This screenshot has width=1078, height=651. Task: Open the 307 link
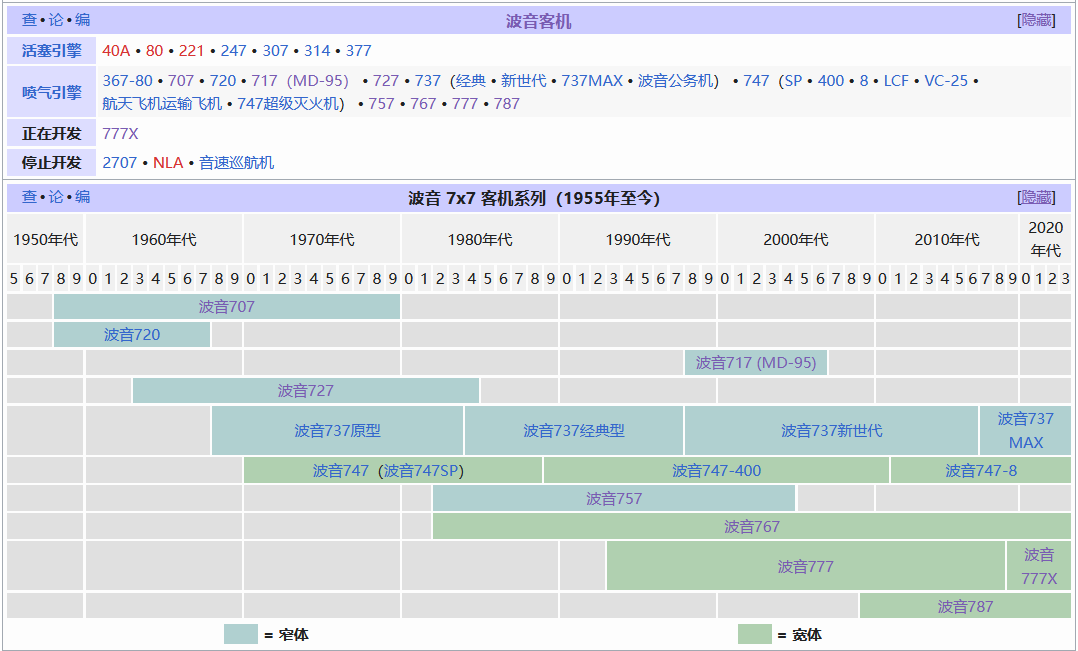[x=275, y=51]
